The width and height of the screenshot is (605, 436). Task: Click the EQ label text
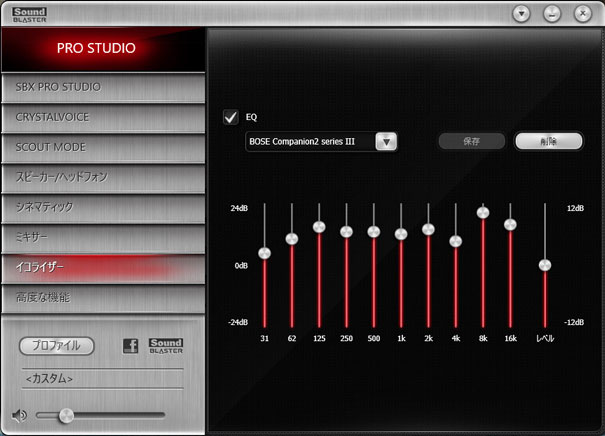click(x=251, y=117)
